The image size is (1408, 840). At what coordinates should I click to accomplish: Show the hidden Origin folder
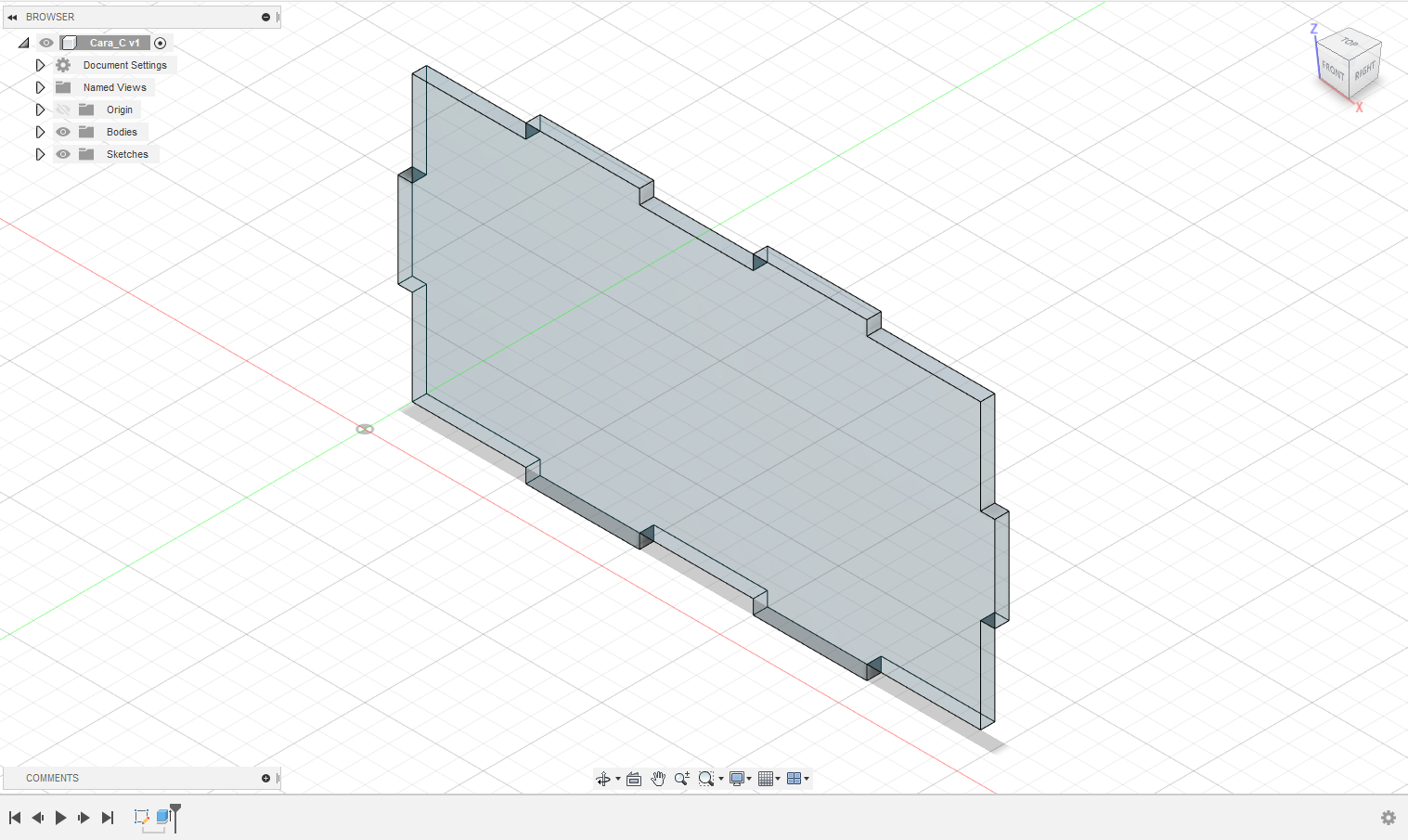click(x=63, y=110)
